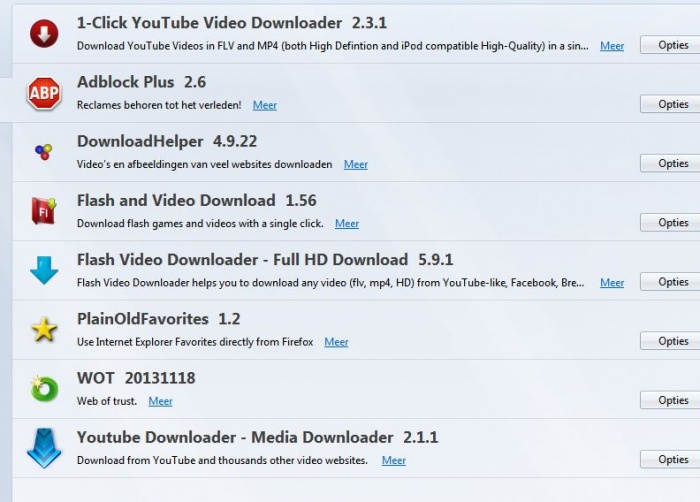
Task: Select the title '1-Click YouTube Video Downloader 2.3.1'
Action: tap(232, 23)
